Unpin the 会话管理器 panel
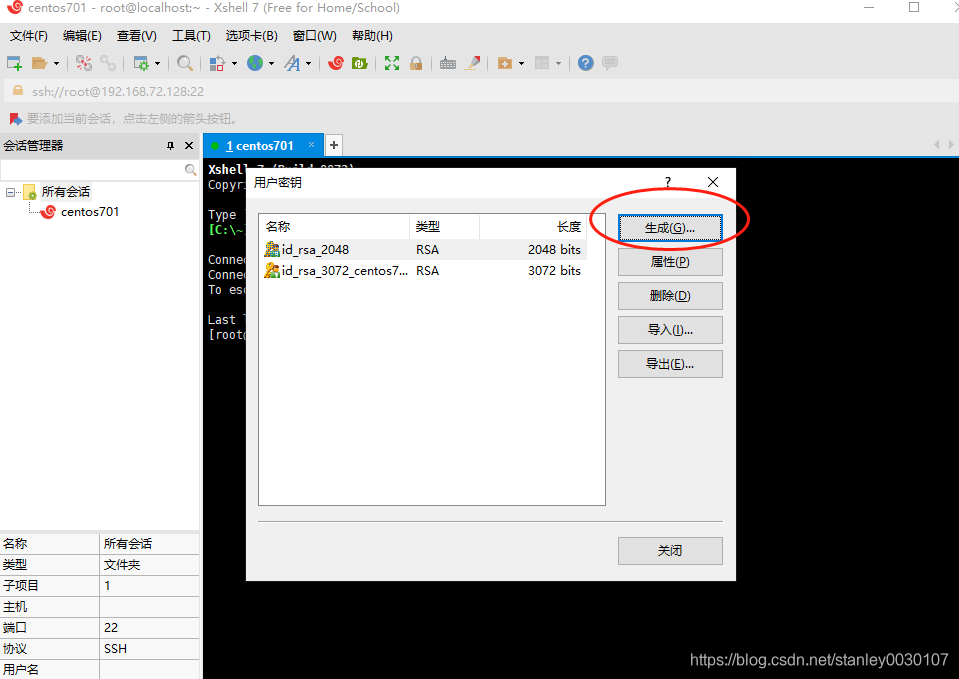The height and width of the screenshot is (679, 959). point(170,145)
